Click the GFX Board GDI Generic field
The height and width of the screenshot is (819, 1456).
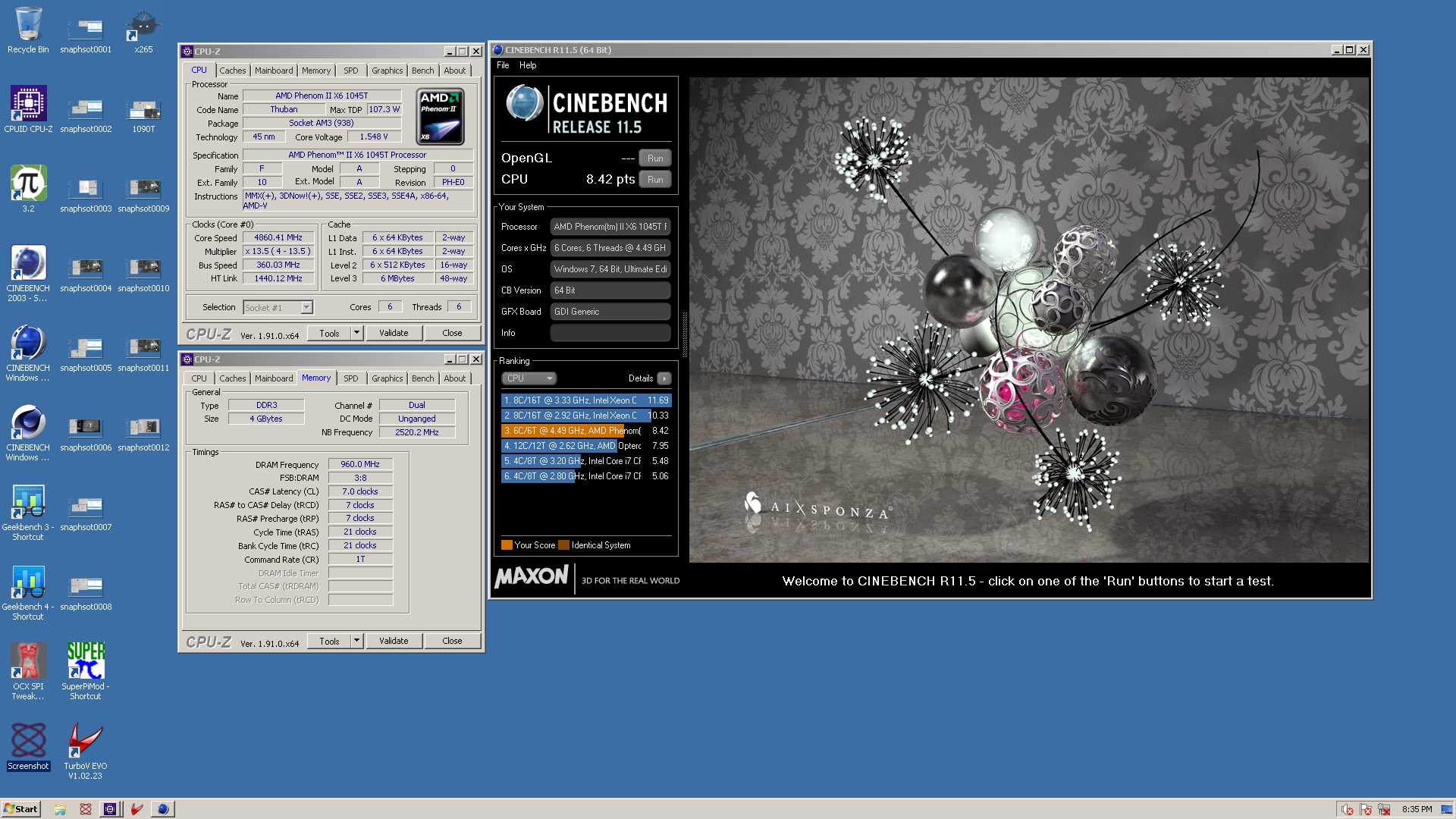click(x=610, y=312)
